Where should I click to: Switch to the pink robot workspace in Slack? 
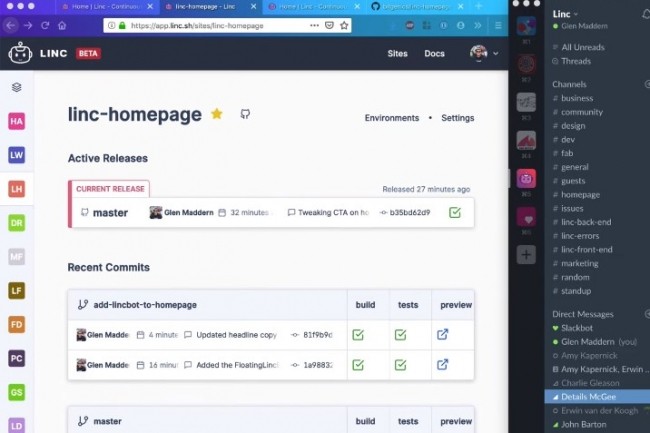click(526, 179)
